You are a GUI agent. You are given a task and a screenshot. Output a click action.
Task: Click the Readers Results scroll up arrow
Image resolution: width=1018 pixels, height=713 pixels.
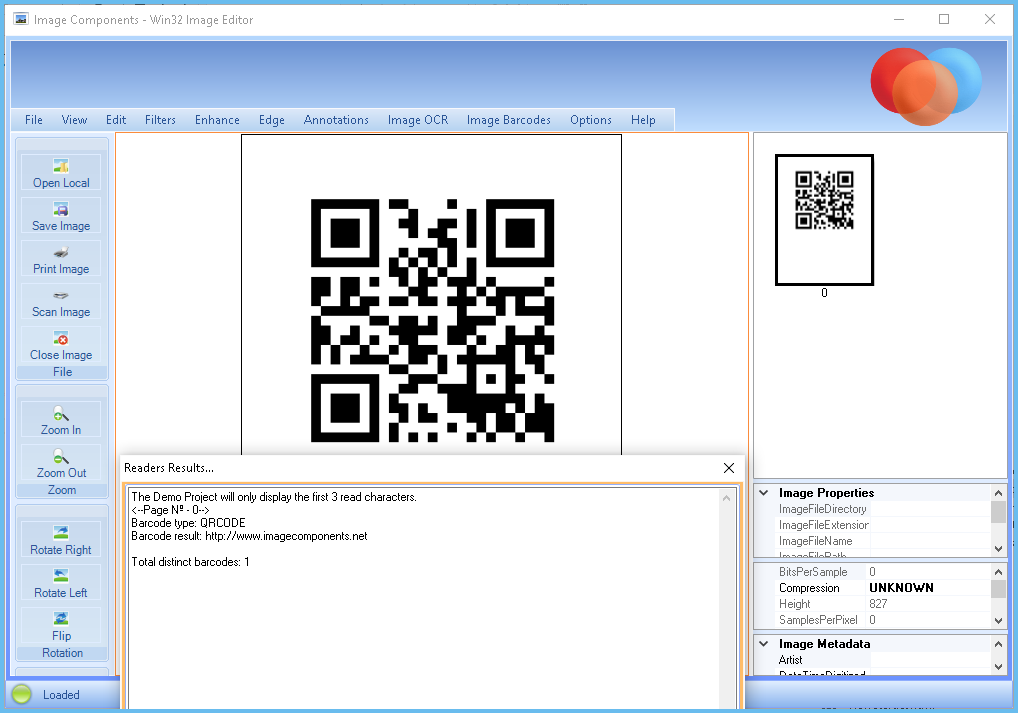coord(726,498)
